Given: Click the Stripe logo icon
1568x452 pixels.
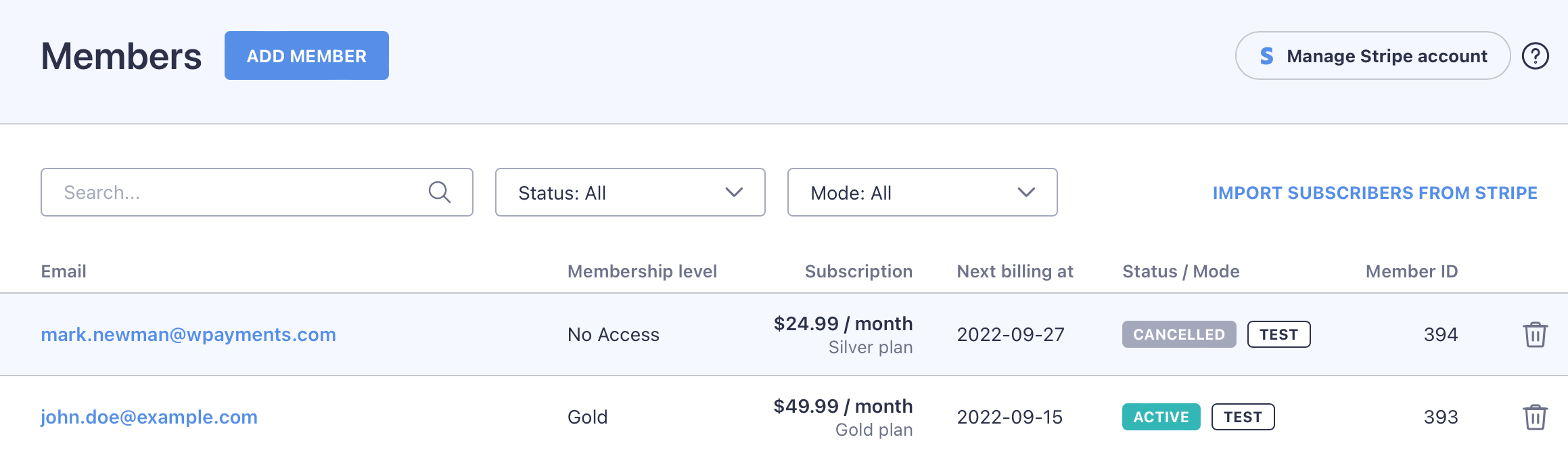Looking at the screenshot, I should 1266,56.
